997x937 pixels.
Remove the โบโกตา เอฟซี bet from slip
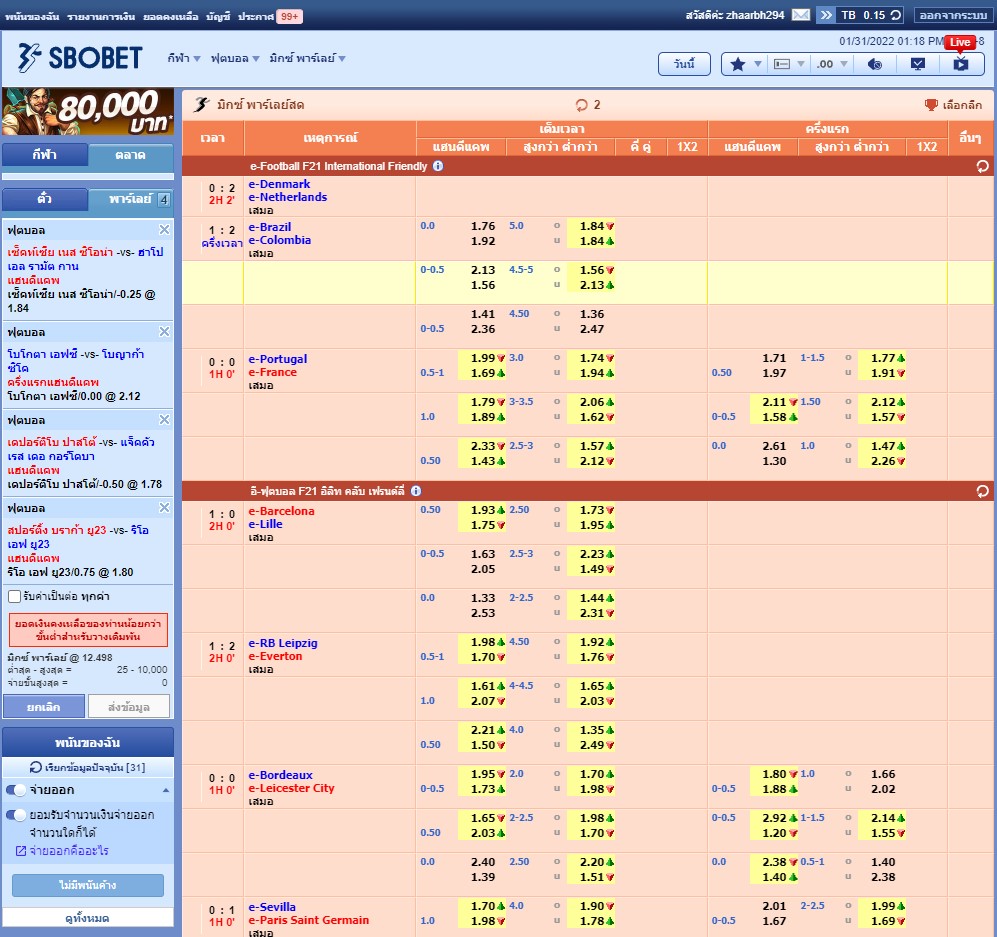coord(164,332)
